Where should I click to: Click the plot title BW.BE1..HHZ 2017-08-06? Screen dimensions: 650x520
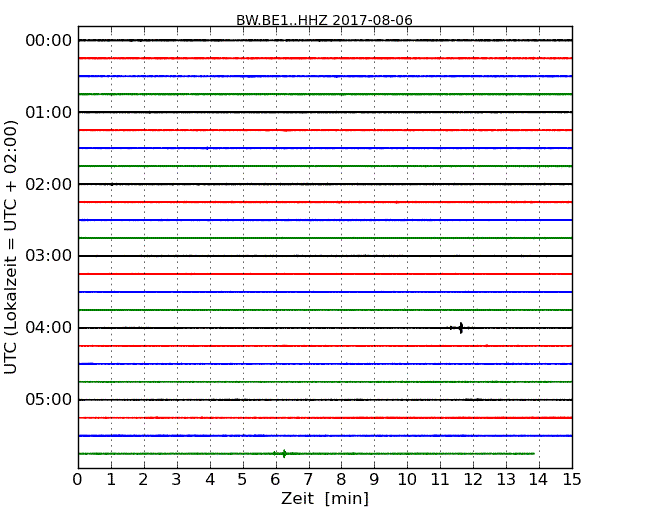[x=324, y=20]
